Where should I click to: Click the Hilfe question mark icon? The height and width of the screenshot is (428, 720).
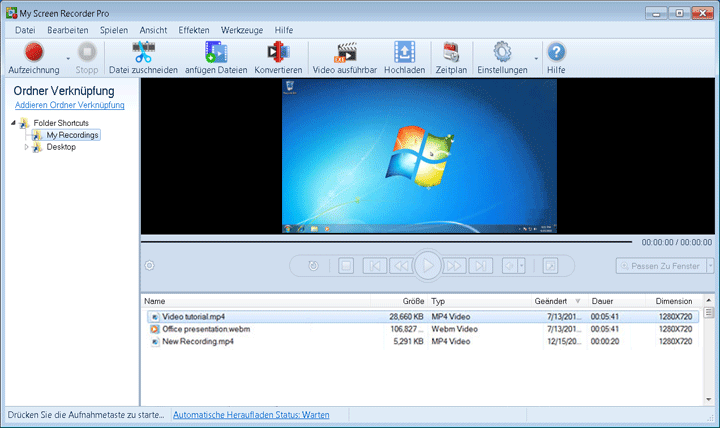click(x=556, y=53)
